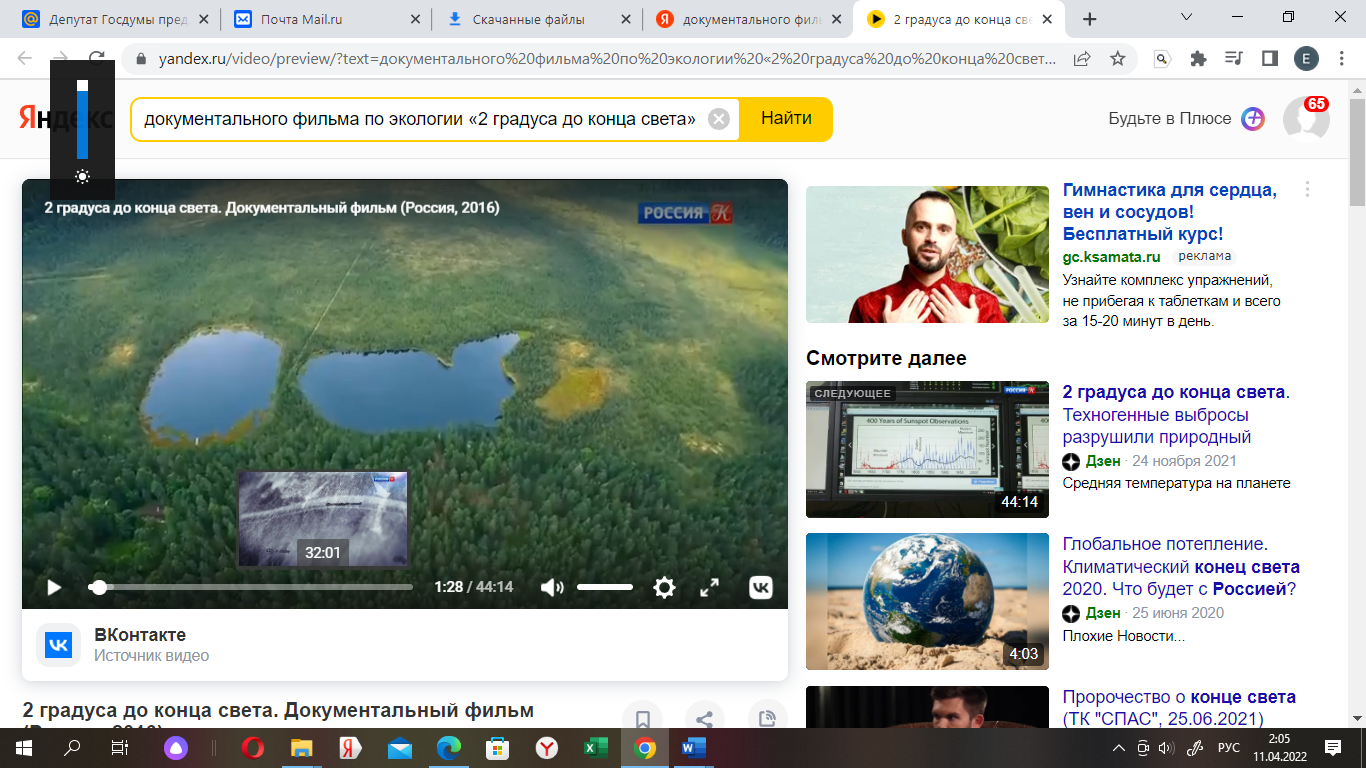The width and height of the screenshot is (1366, 768).
Task: Open the Extensions puzzle menu
Action: click(x=1198, y=59)
